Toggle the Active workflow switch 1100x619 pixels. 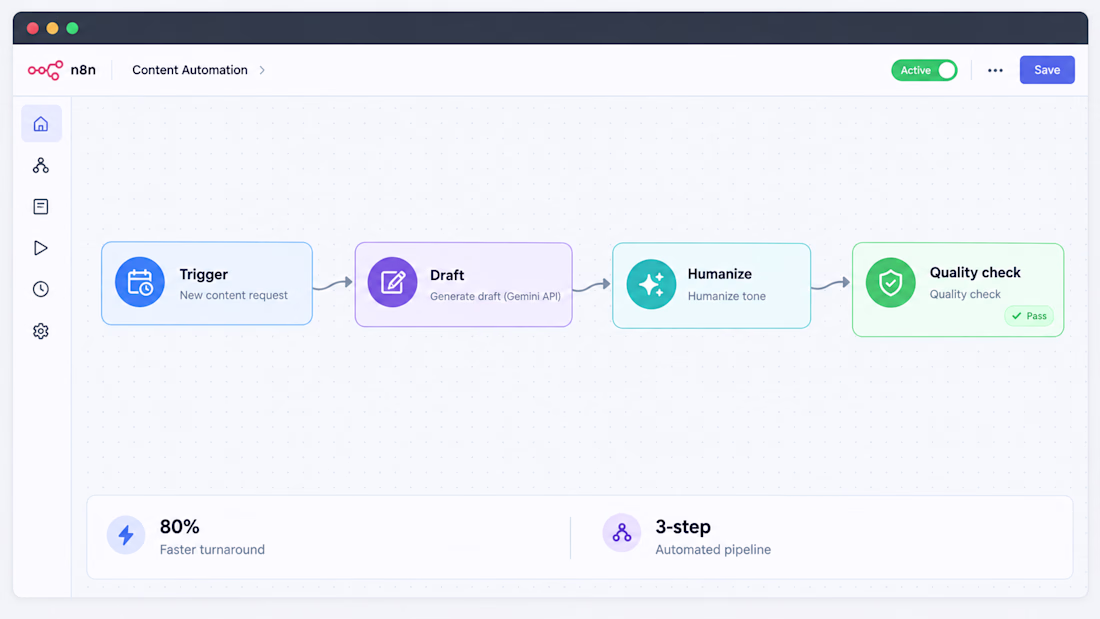click(x=925, y=70)
